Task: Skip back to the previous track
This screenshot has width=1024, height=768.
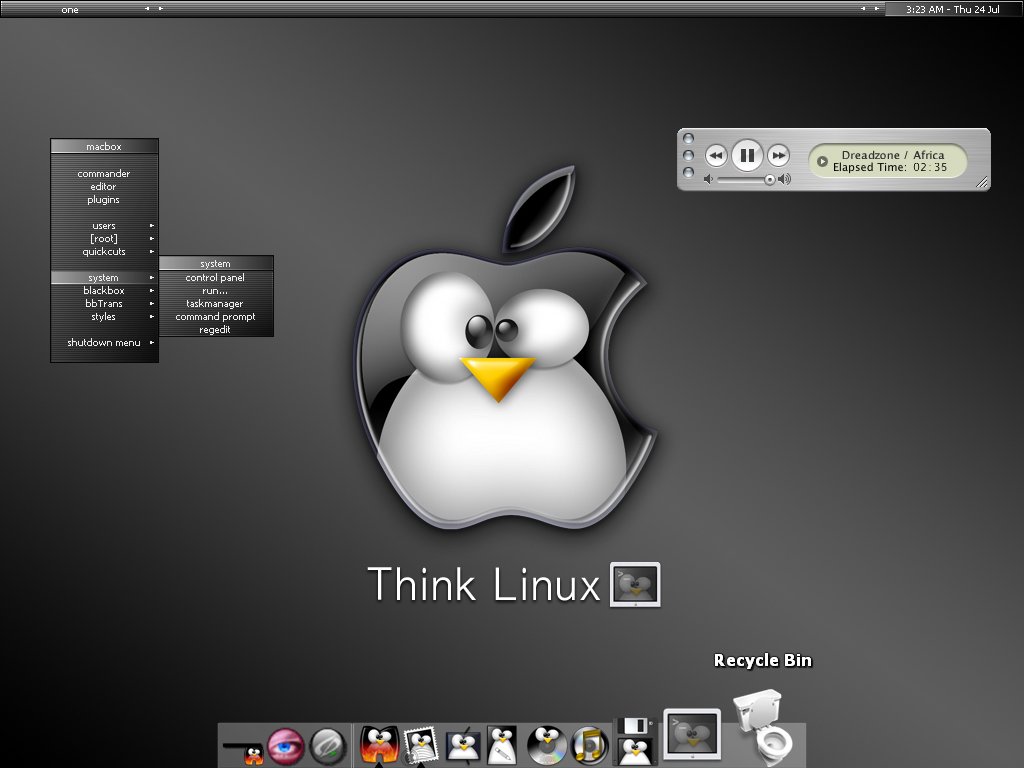Action: [716, 155]
